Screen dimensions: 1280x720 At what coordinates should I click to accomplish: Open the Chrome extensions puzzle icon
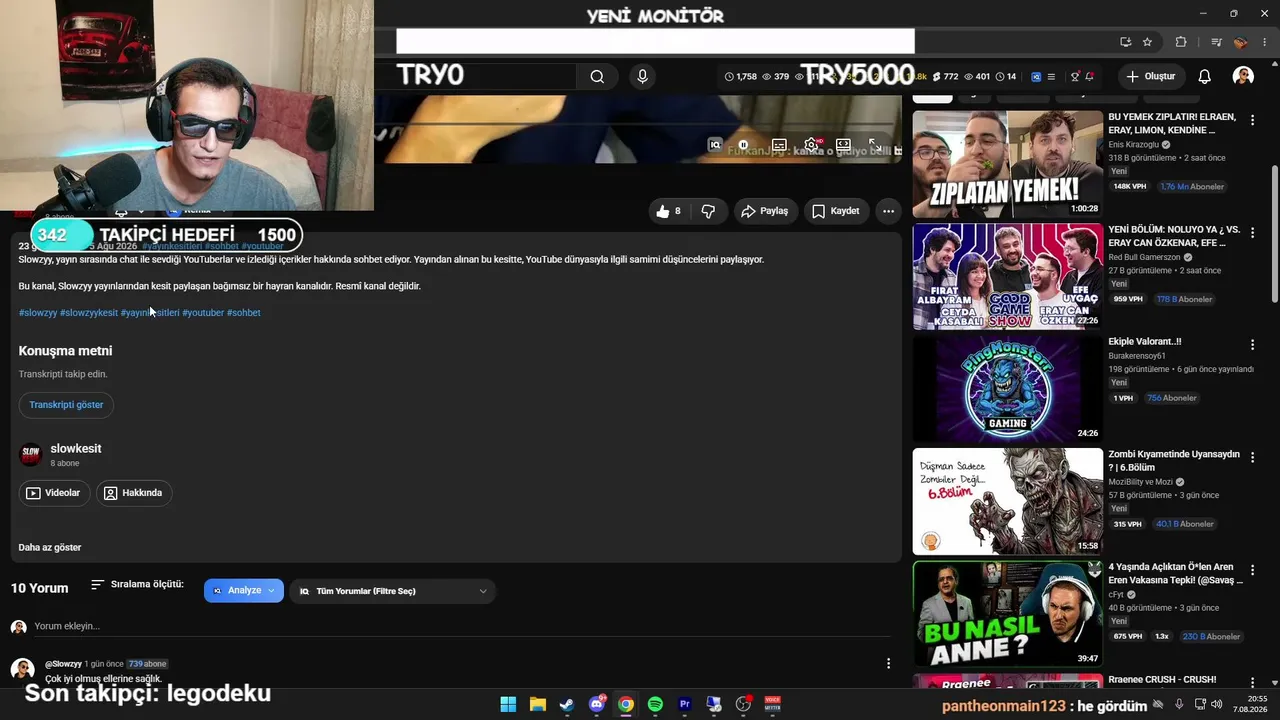(x=1181, y=42)
